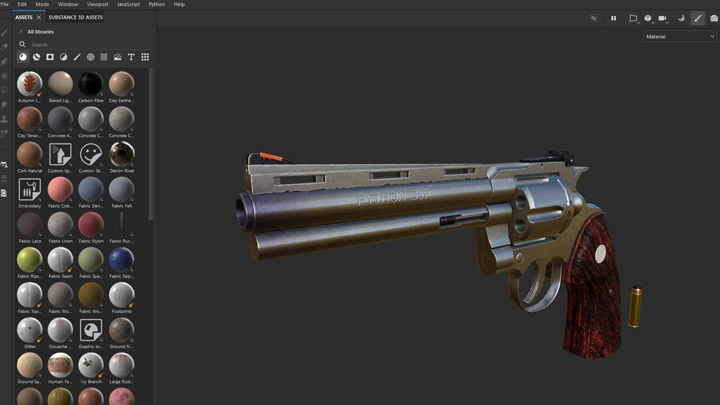Image resolution: width=720 pixels, height=405 pixels.
Task: Choose the Large Rust material
Action: pyautogui.click(x=122, y=365)
